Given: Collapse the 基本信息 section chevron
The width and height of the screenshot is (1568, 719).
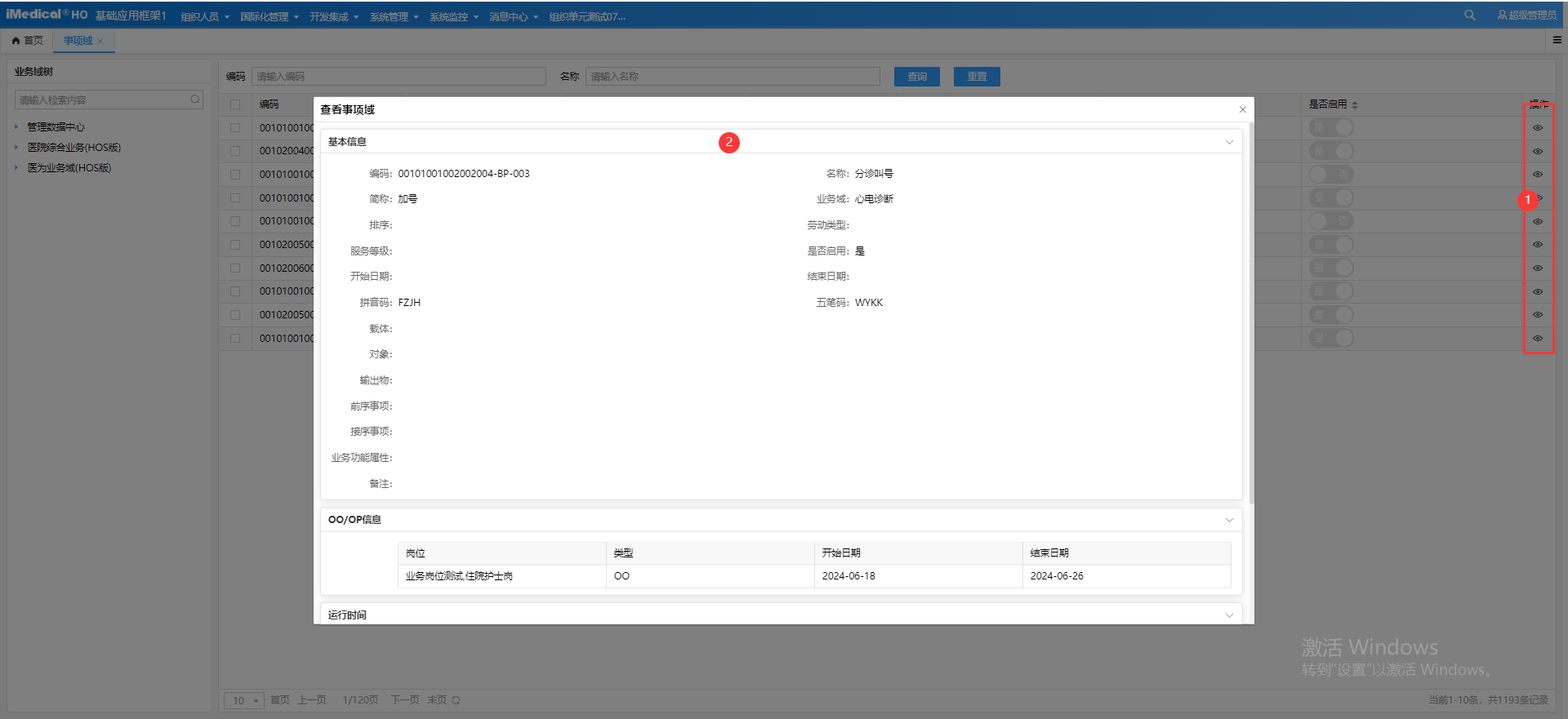Looking at the screenshot, I should [x=1229, y=142].
